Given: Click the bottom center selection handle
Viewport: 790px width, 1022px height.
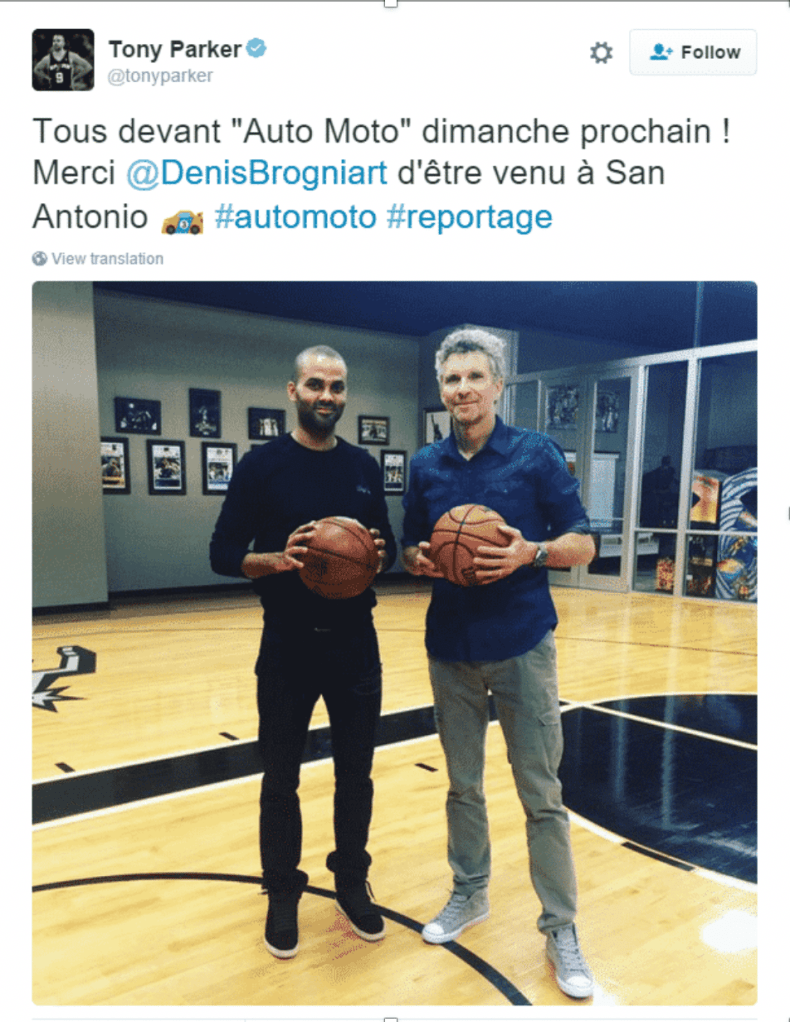Looking at the screenshot, I should 390,1018.
